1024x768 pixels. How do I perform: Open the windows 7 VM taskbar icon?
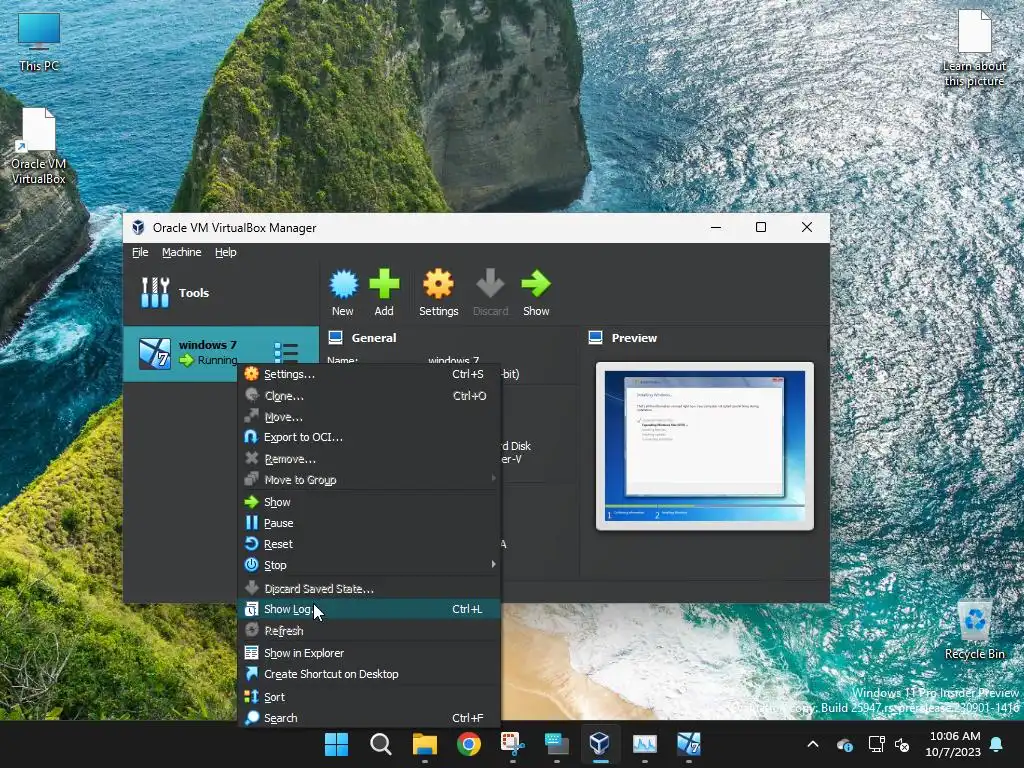coord(688,744)
